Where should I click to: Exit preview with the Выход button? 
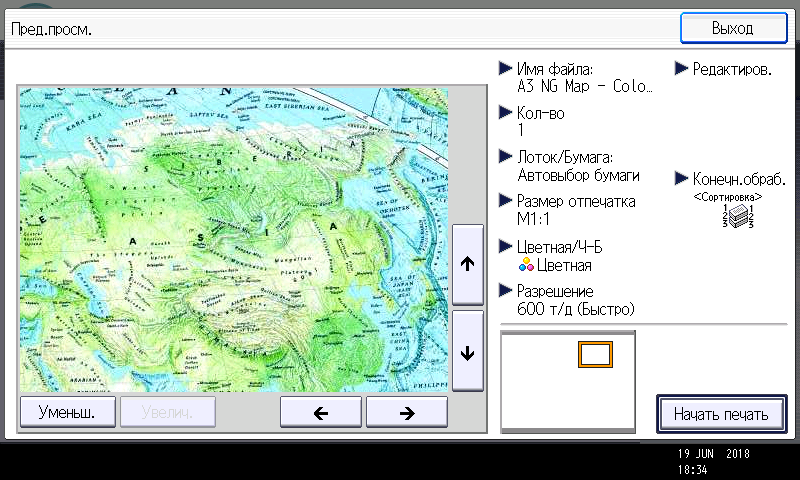click(x=734, y=28)
